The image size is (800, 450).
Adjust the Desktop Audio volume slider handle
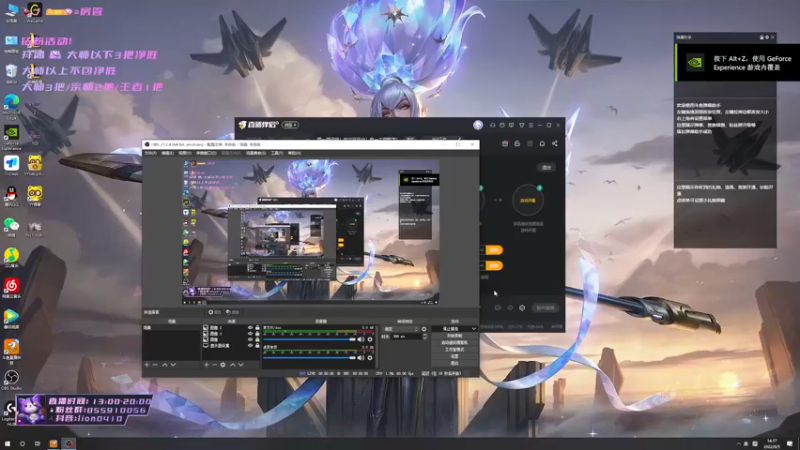tap(352, 358)
